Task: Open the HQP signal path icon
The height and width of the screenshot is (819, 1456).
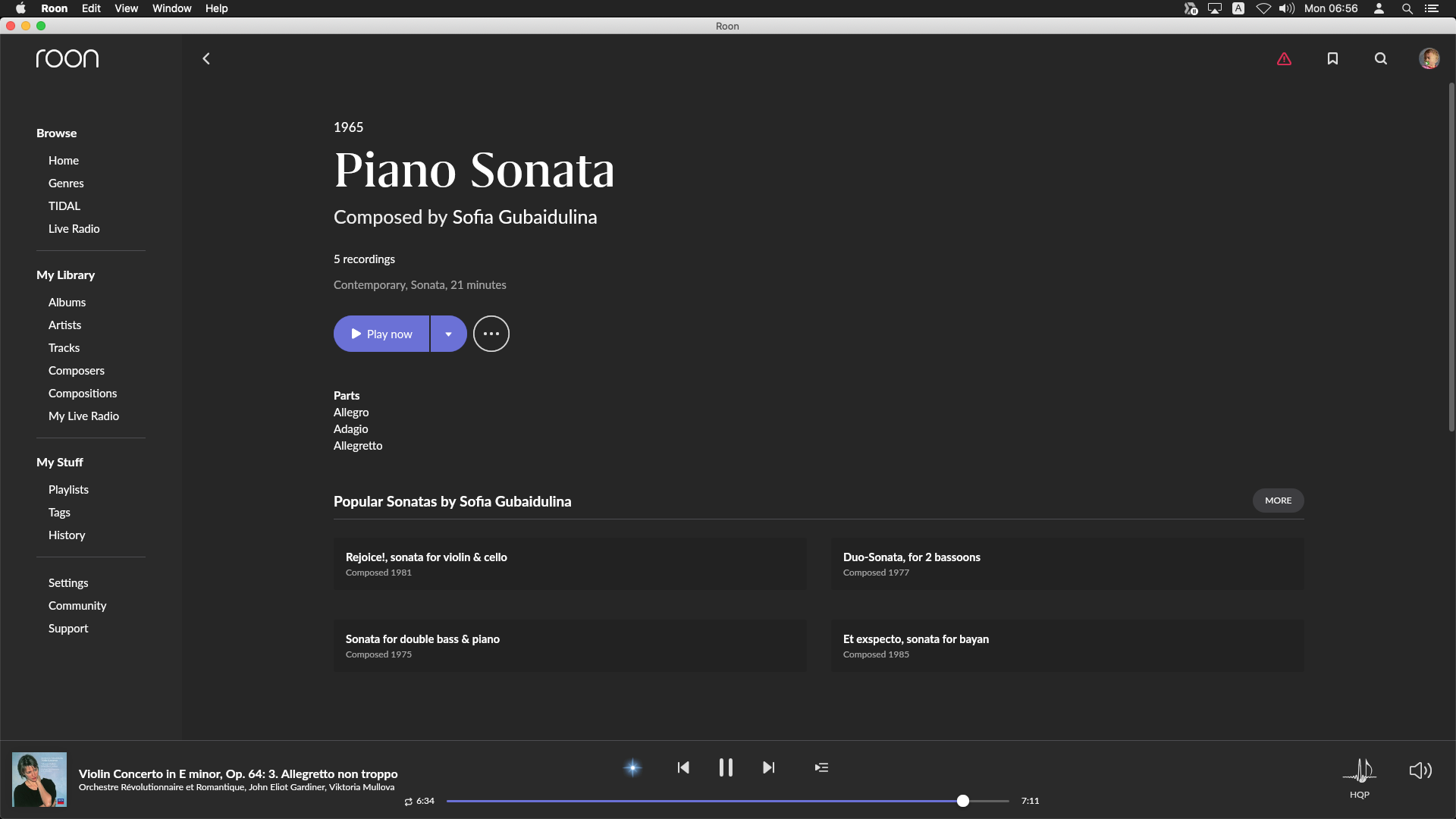Action: [1360, 772]
